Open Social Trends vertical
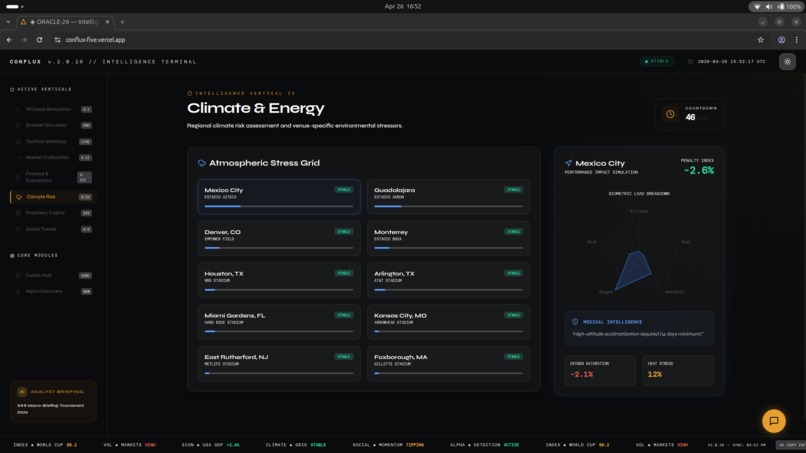 [53, 229]
